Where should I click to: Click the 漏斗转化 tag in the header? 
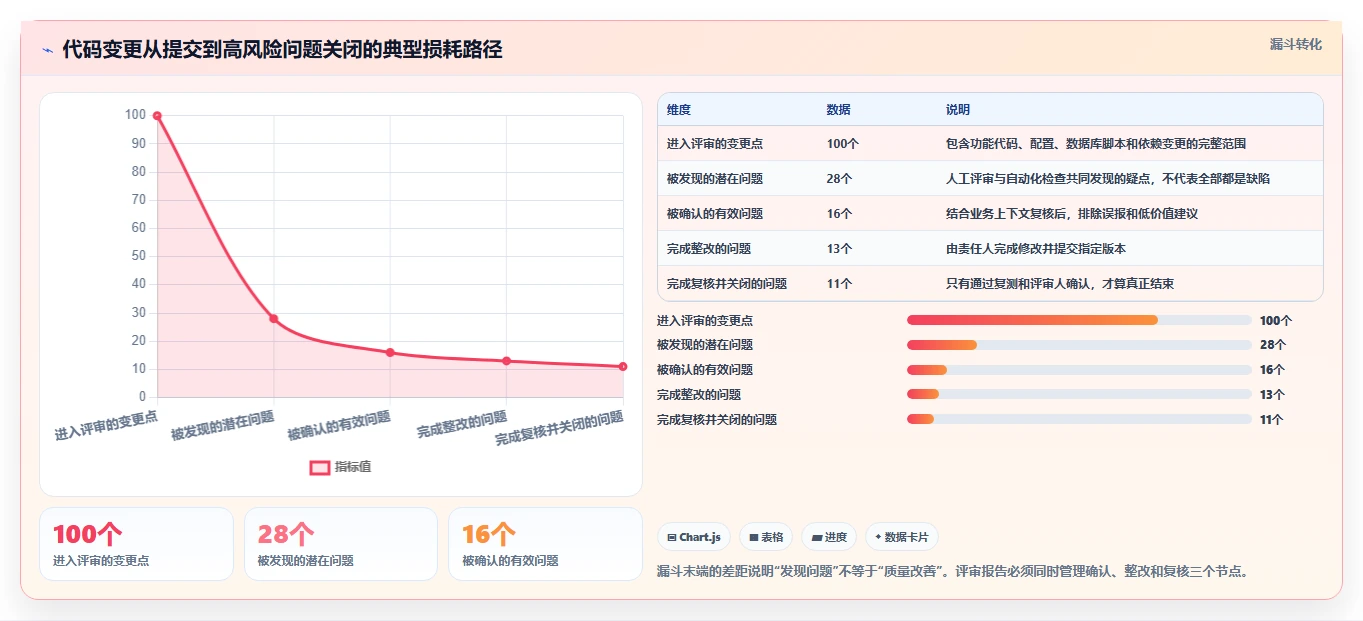[1295, 44]
